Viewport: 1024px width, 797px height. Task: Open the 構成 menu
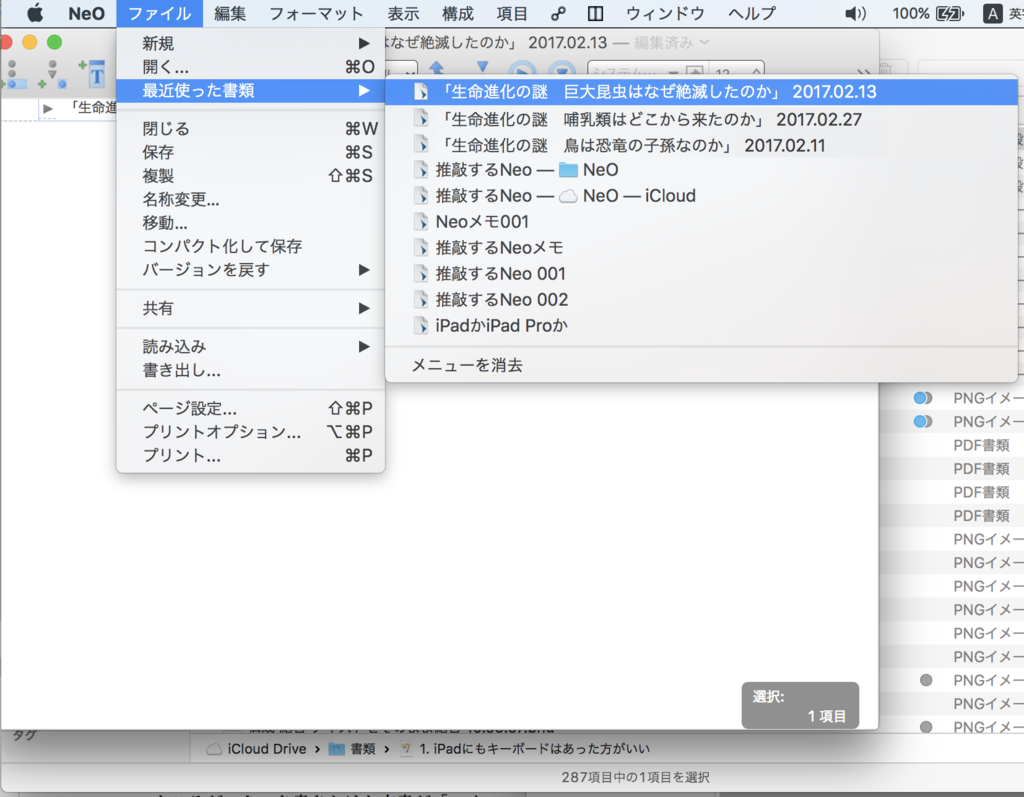click(457, 13)
